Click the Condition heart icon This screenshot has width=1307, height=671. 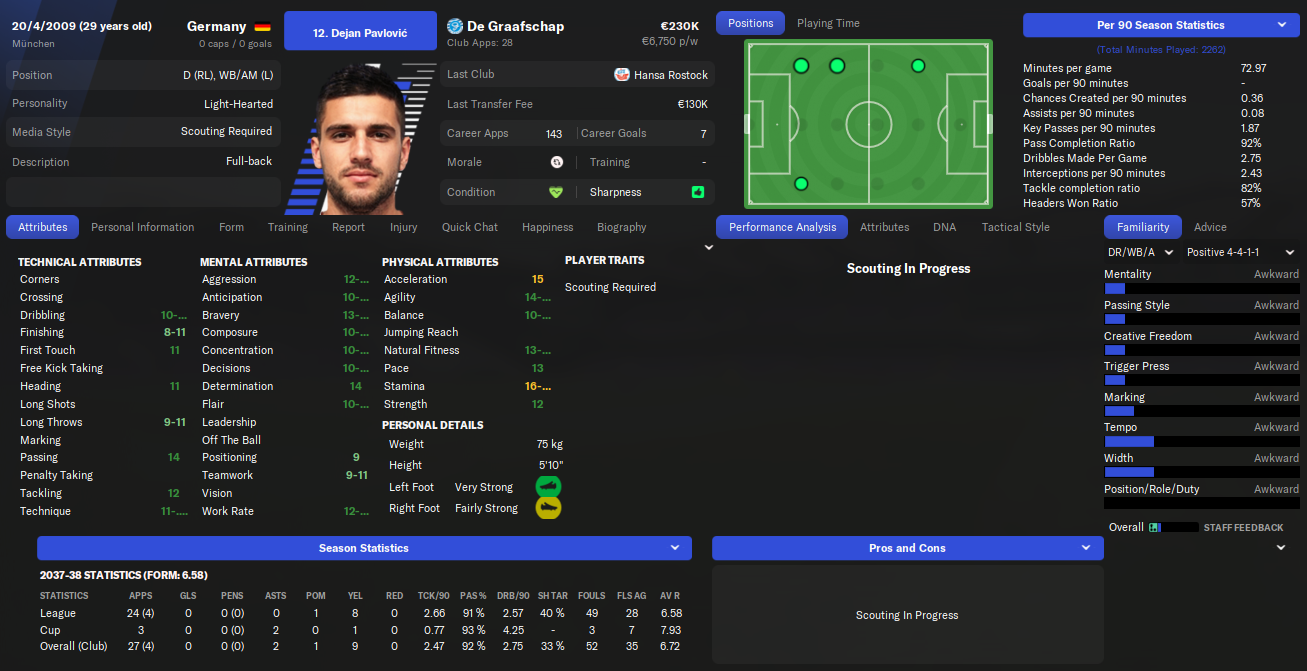[x=556, y=192]
